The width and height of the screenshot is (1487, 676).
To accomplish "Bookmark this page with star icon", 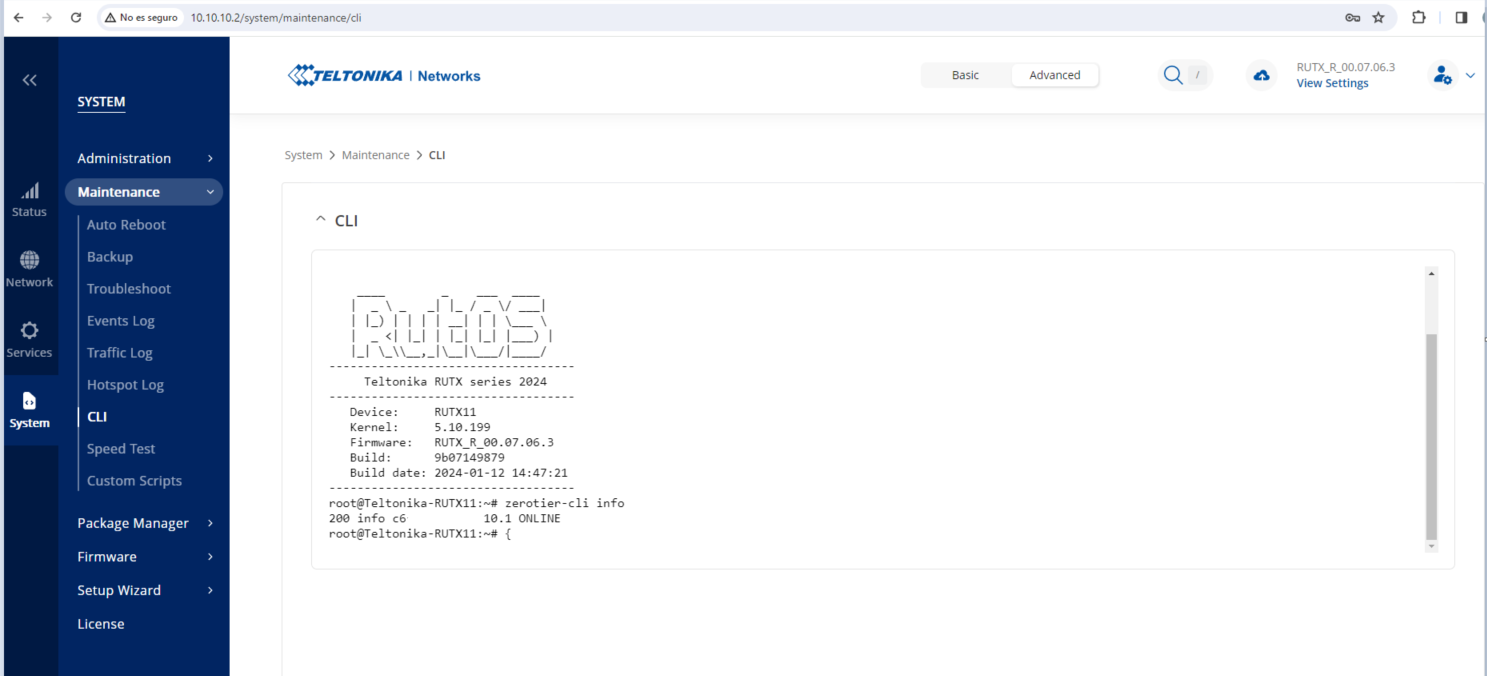I will [1379, 18].
